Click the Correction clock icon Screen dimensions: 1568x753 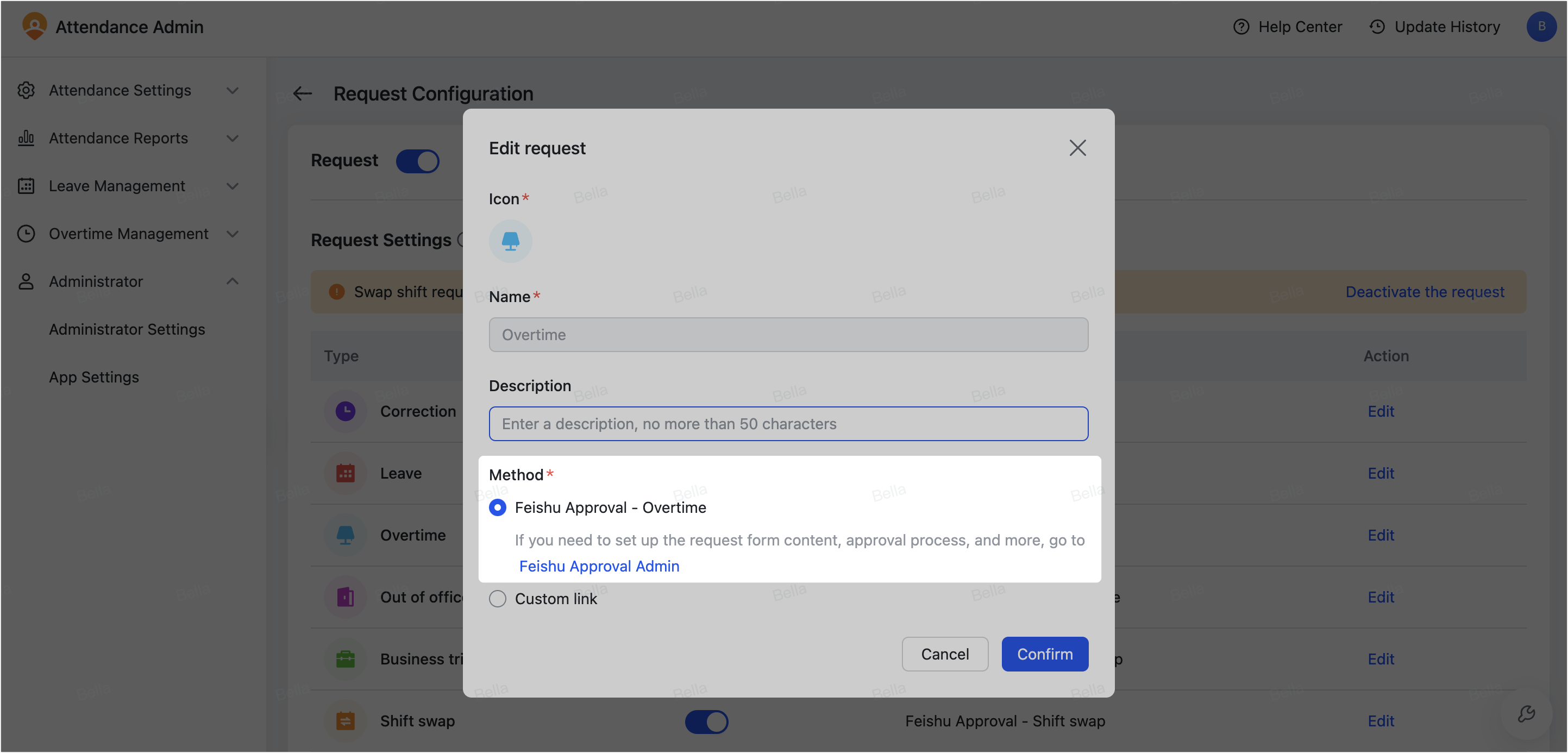tap(345, 411)
